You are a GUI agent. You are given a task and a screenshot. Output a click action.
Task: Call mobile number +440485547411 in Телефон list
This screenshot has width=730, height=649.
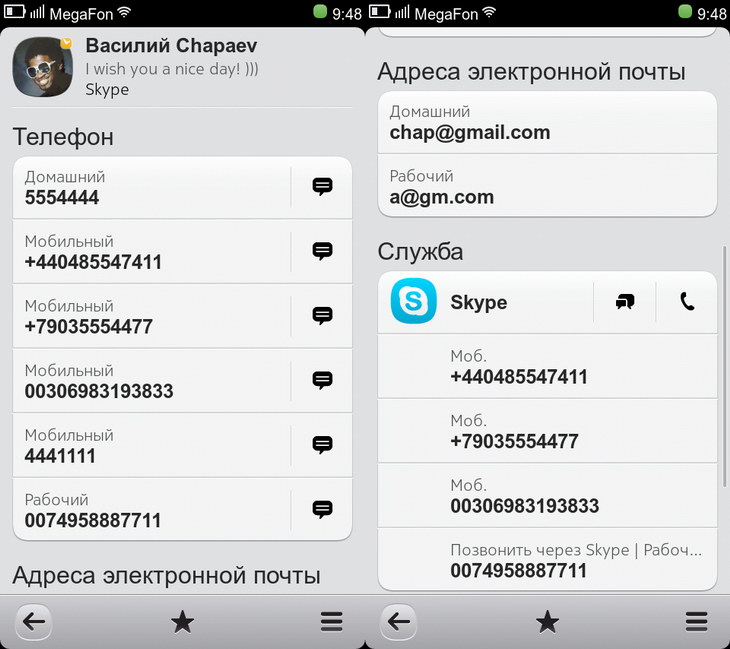(152, 252)
